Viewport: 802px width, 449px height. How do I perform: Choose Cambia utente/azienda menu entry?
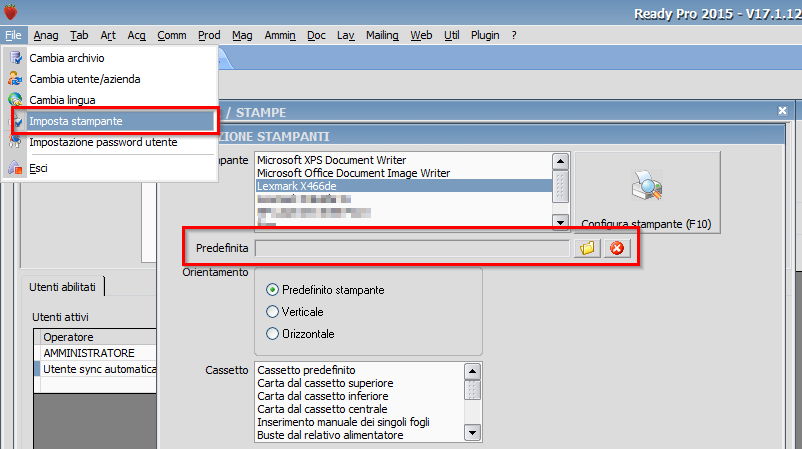[x=109, y=79]
